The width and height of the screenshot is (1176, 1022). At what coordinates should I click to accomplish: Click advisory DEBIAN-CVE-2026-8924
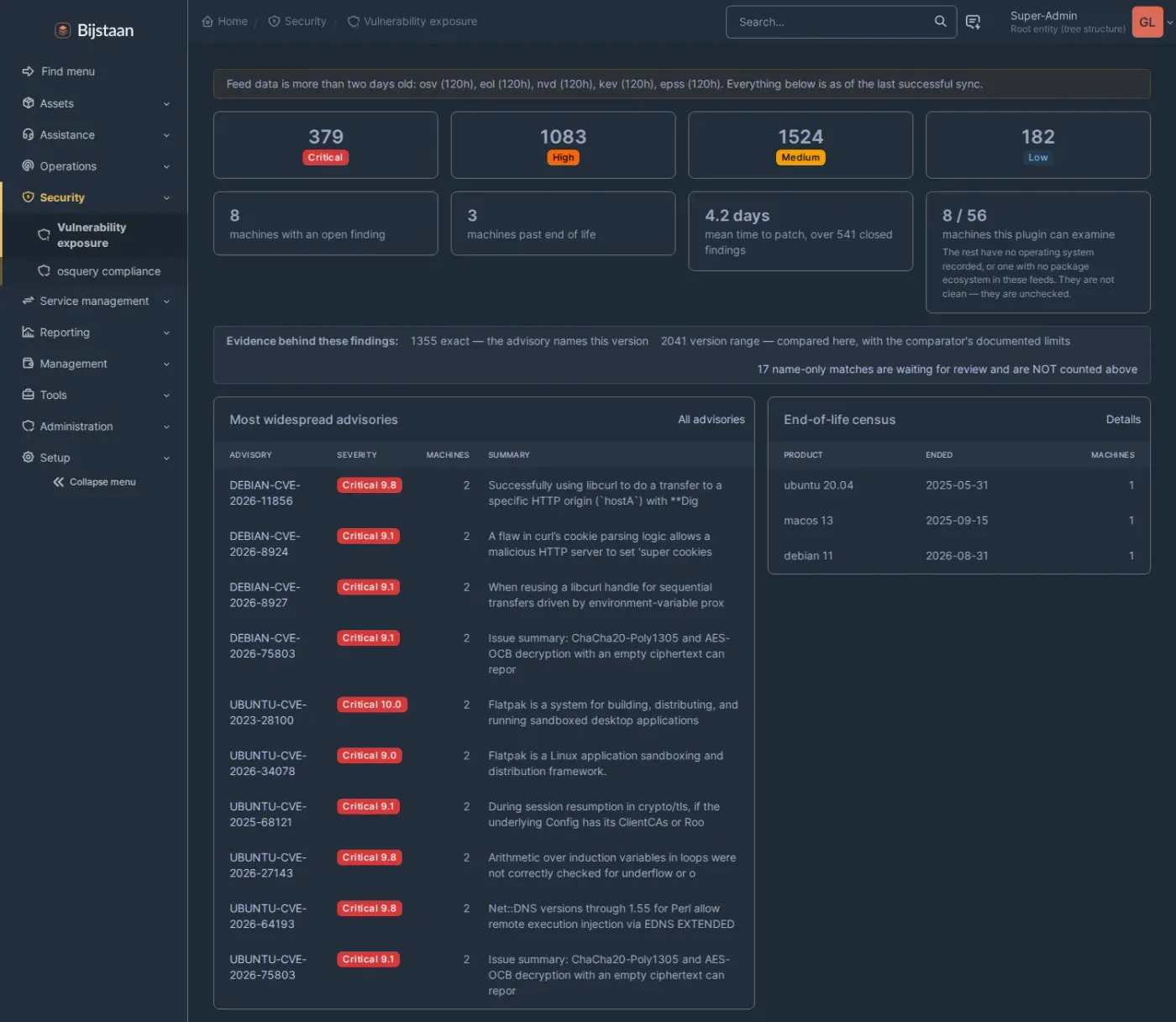(x=265, y=544)
